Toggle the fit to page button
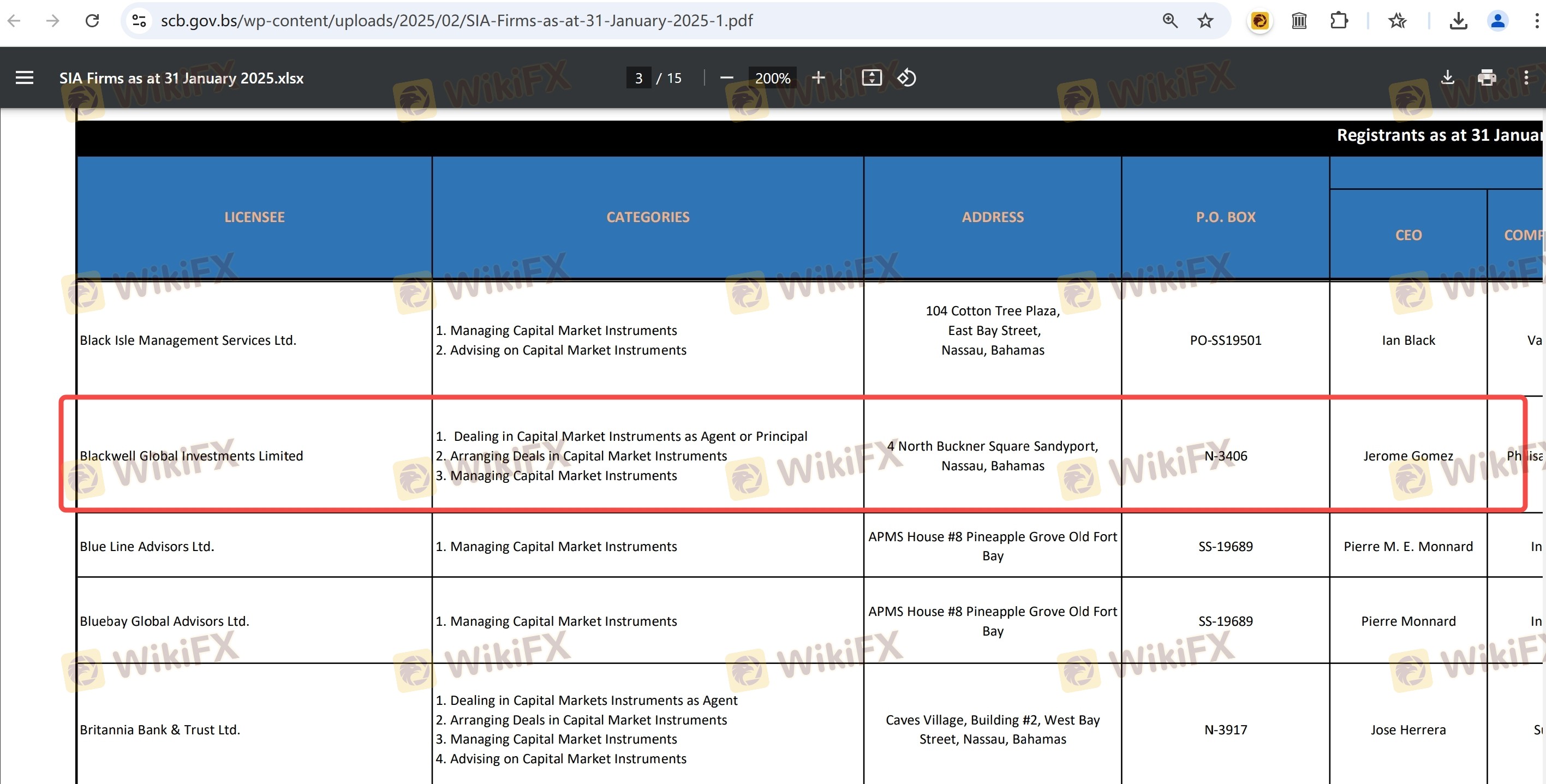 point(872,77)
